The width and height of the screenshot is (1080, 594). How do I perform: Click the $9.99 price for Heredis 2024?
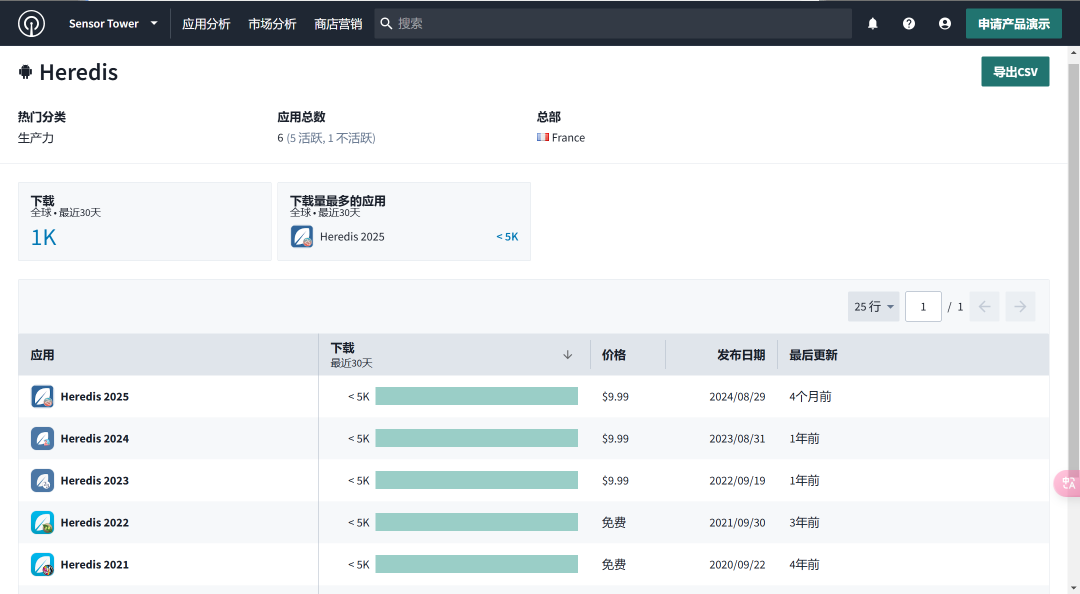(615, 439)
